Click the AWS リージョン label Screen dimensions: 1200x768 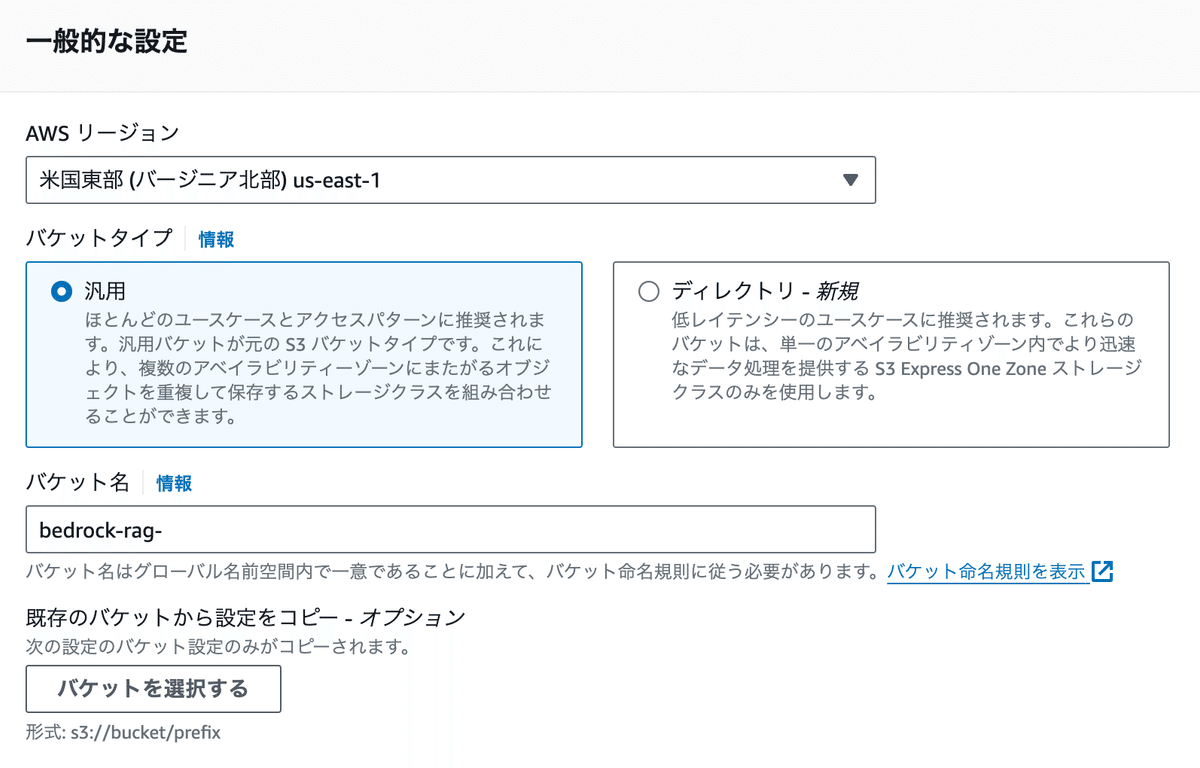point(103,132)
